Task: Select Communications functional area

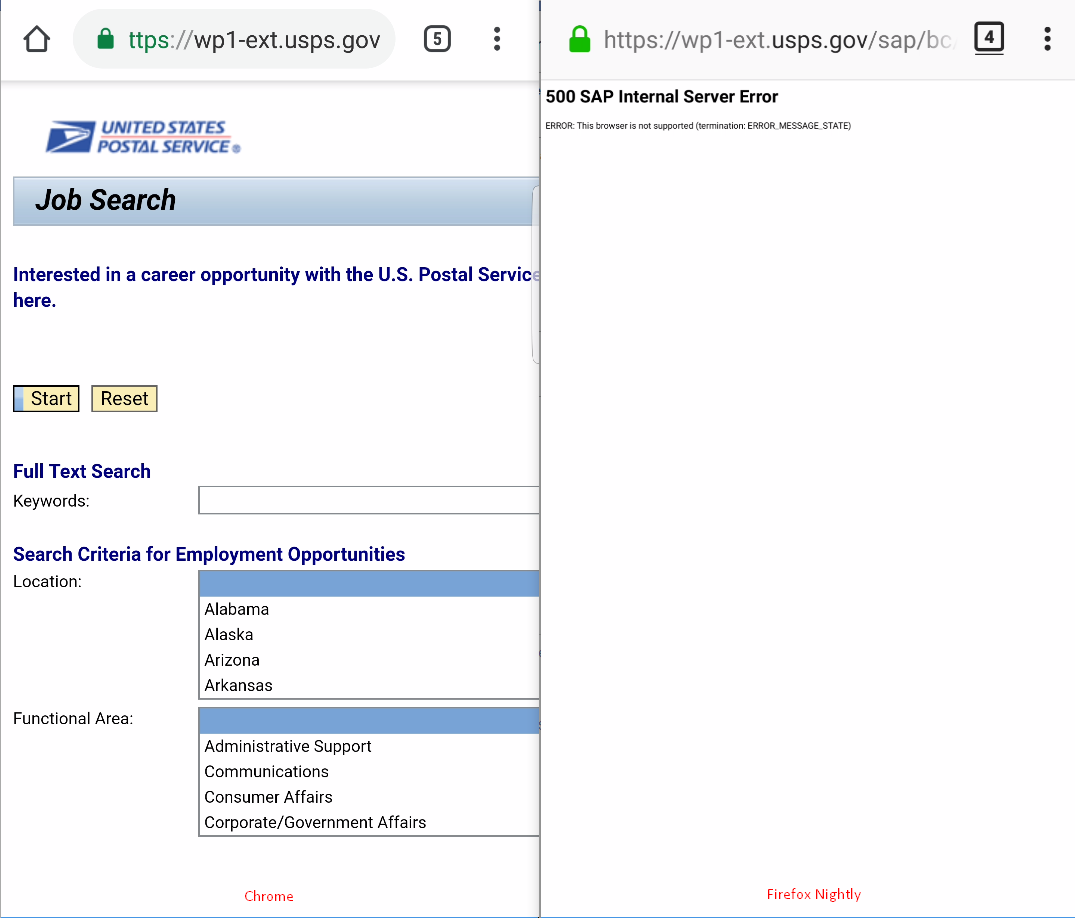Action: [x=369, y=771]
